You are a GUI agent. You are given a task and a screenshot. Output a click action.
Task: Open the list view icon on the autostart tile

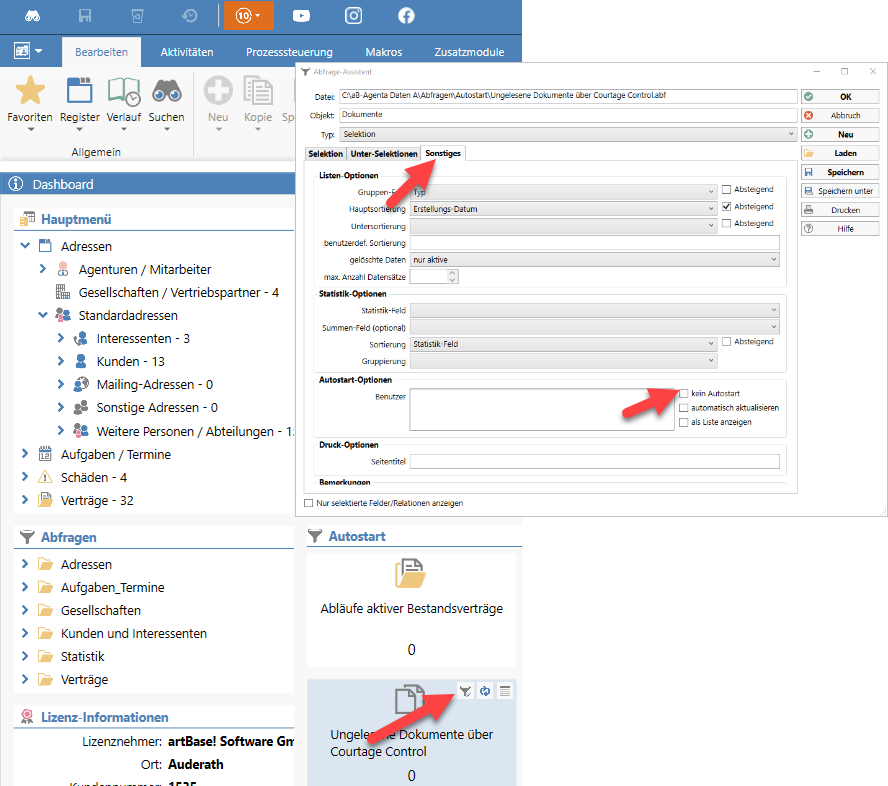click(x=507, y=690)
